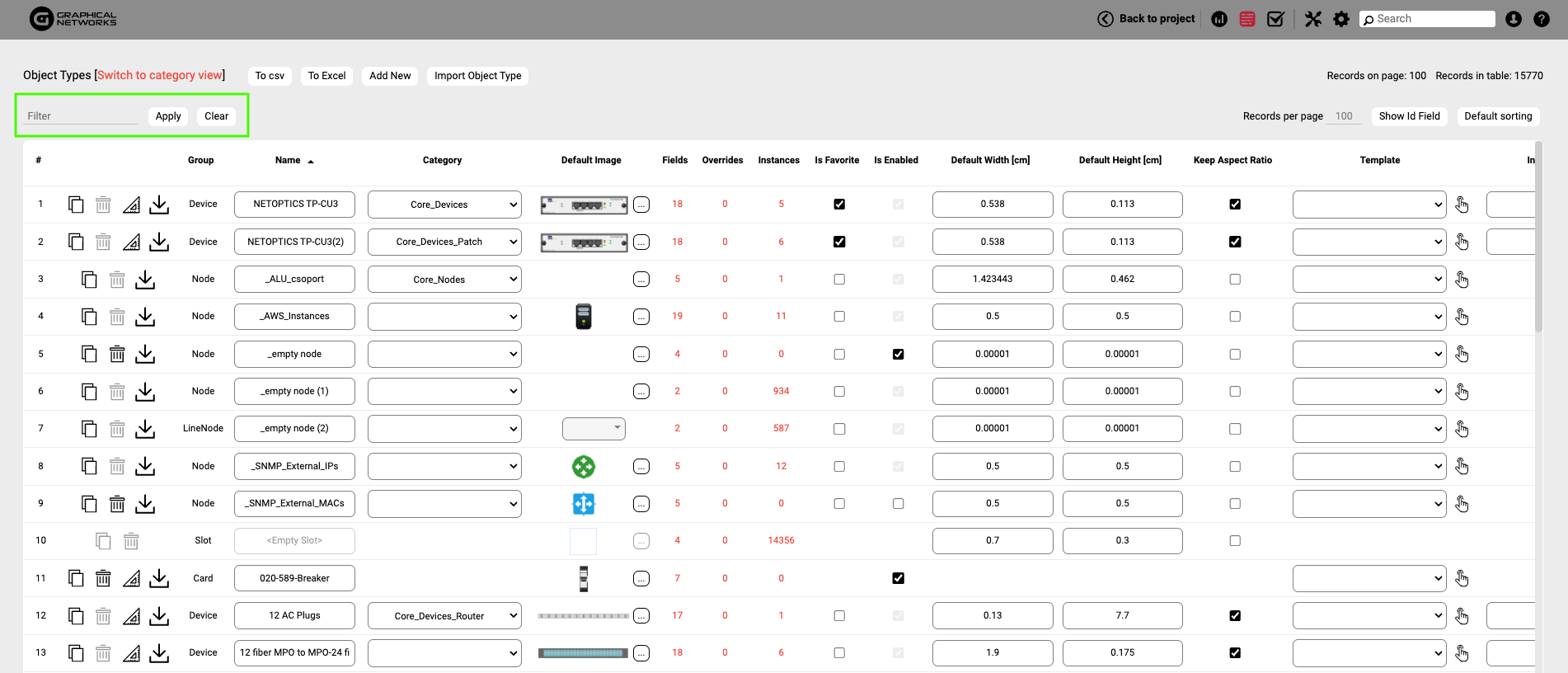Open default image dropdown for _empty node (2)
The width and height of the screenshot is (1568, 673).
[594, 429]
